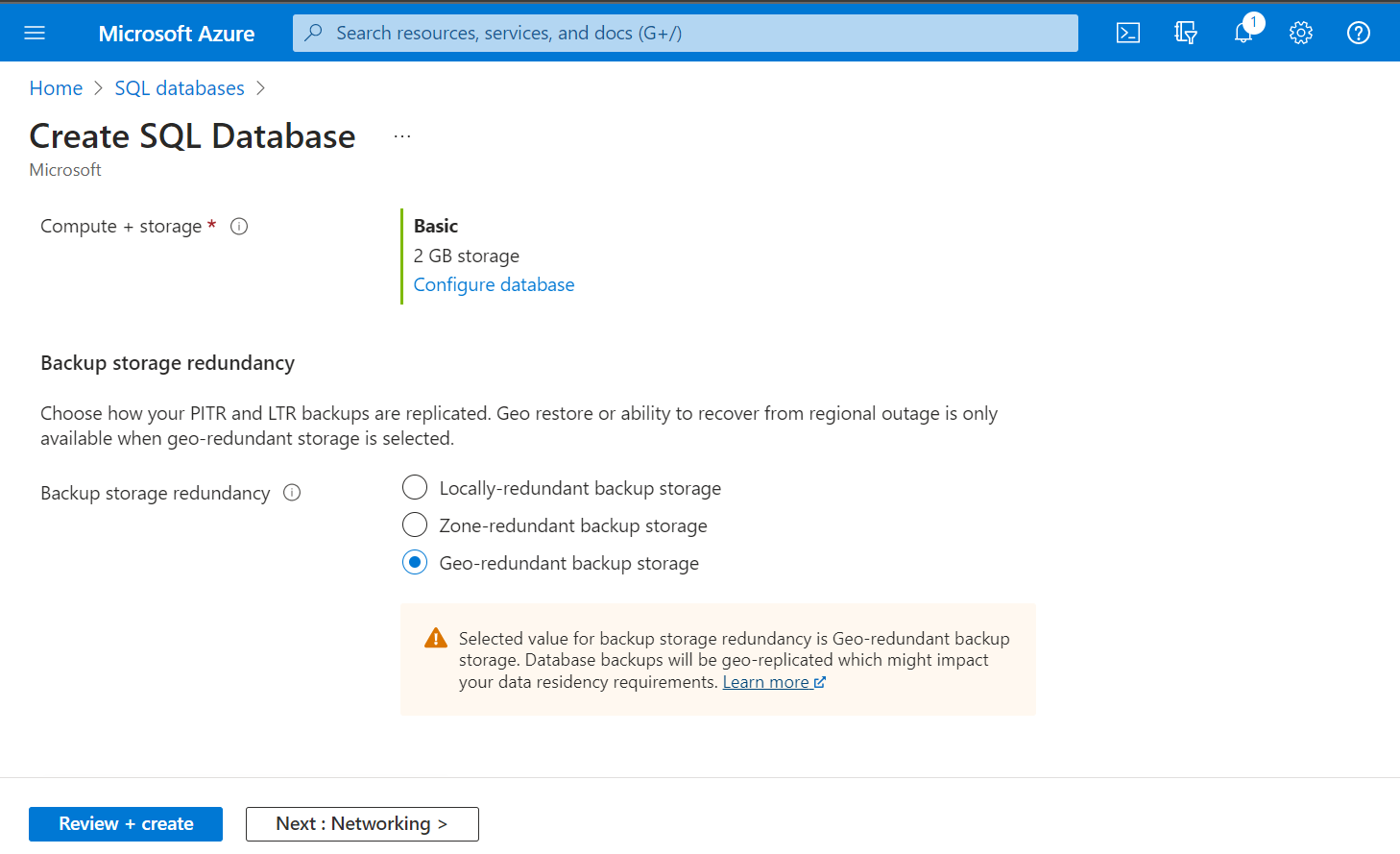
Task: Click Next : Networking button
Action: [362, 824]
